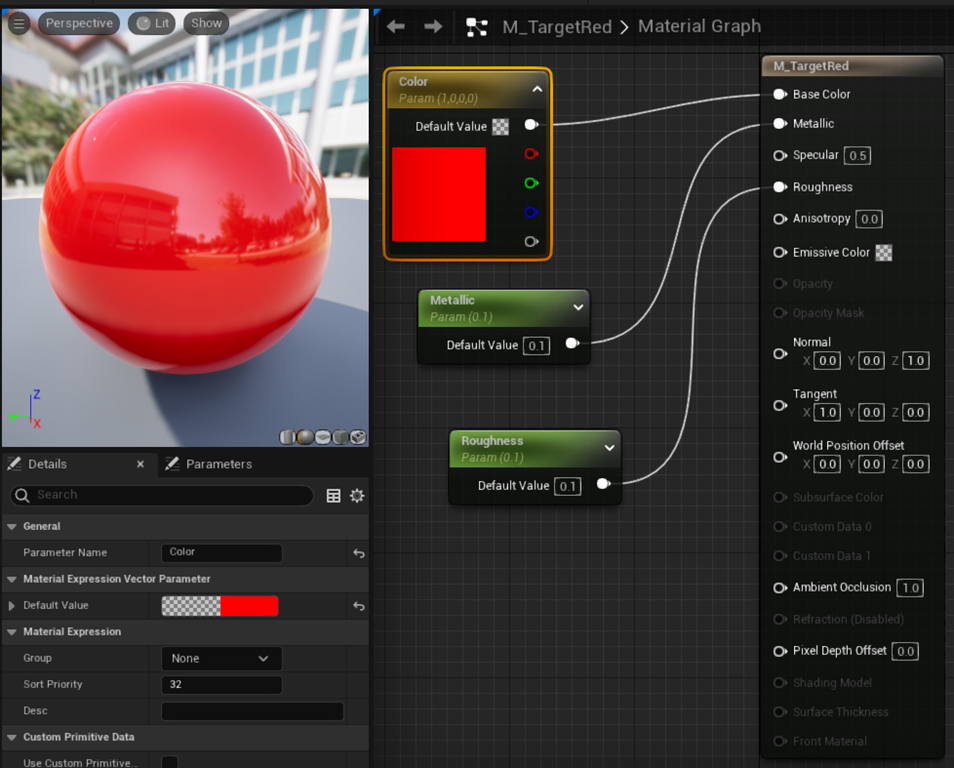Click the Anisotropy input pin
Screen dimensions: 954x768
[x=780, y=219]
